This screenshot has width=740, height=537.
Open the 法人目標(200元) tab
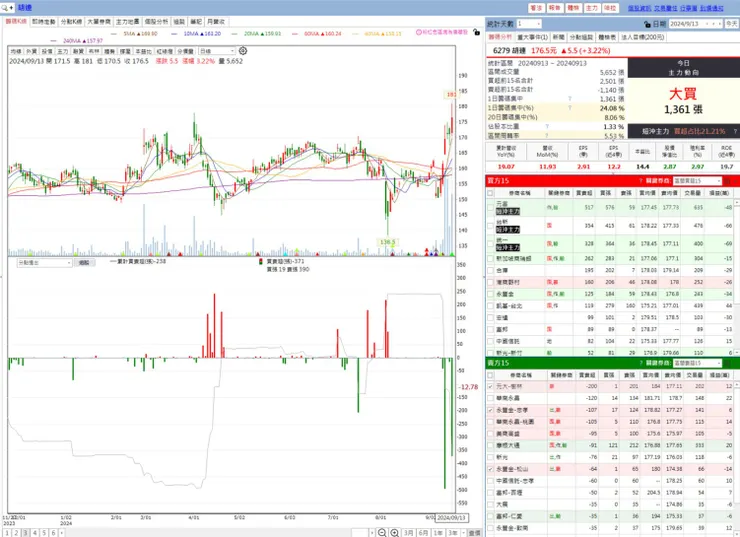pyautogui.click(x=642, y=37)
